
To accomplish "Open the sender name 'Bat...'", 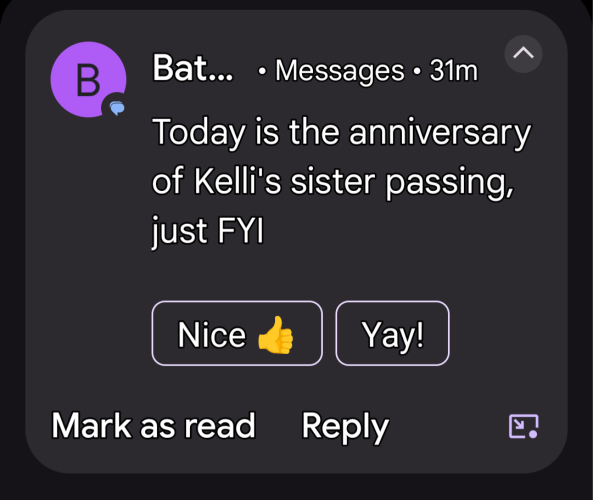I will [x=192, y=68].
